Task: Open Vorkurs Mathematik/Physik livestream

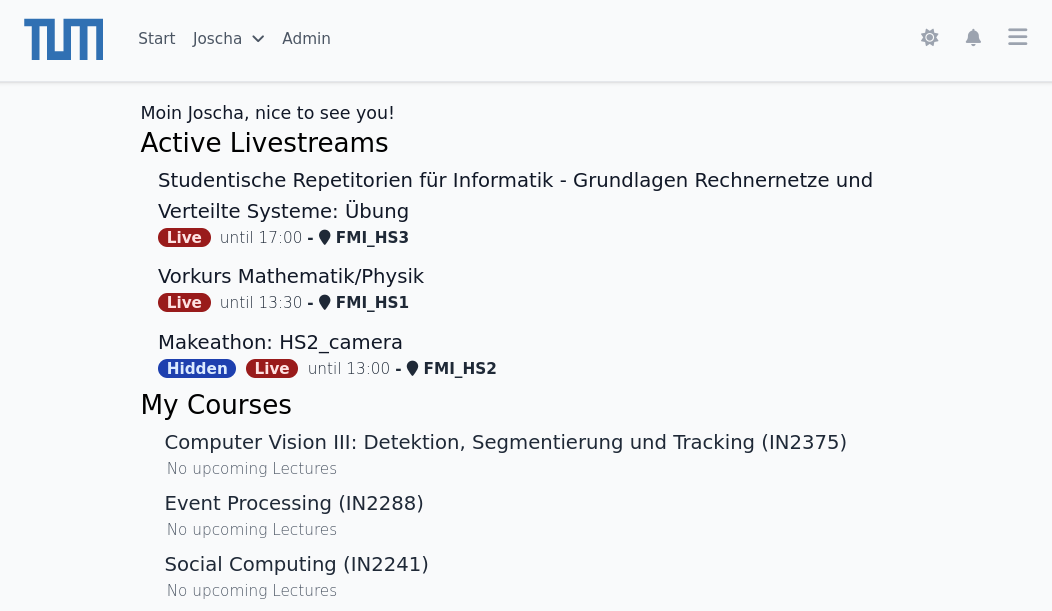Action: tap(291, 276)
